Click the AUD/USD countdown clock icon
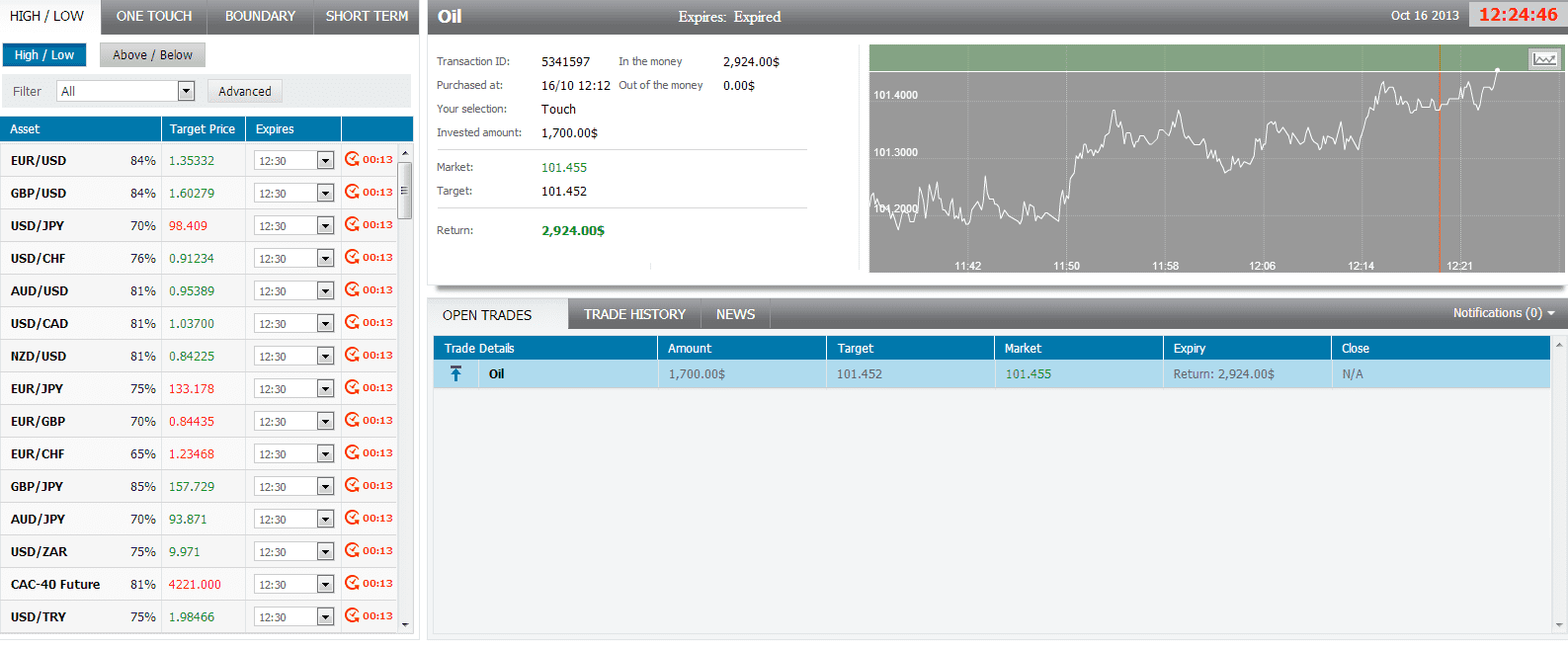Screen dimensions: 1568x649 [352, 289]
